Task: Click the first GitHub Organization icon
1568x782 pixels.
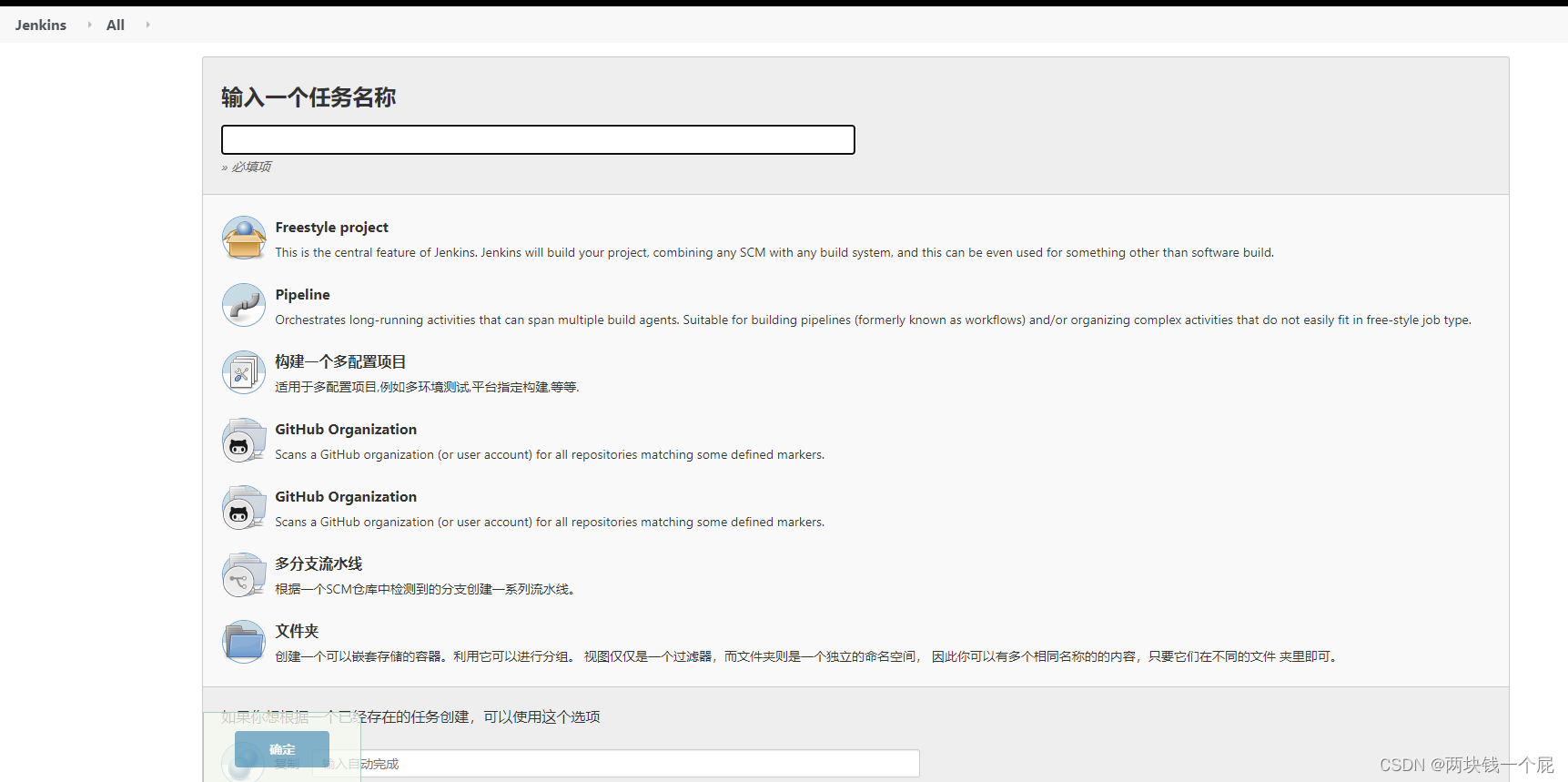Action: (x=244, y=440)
